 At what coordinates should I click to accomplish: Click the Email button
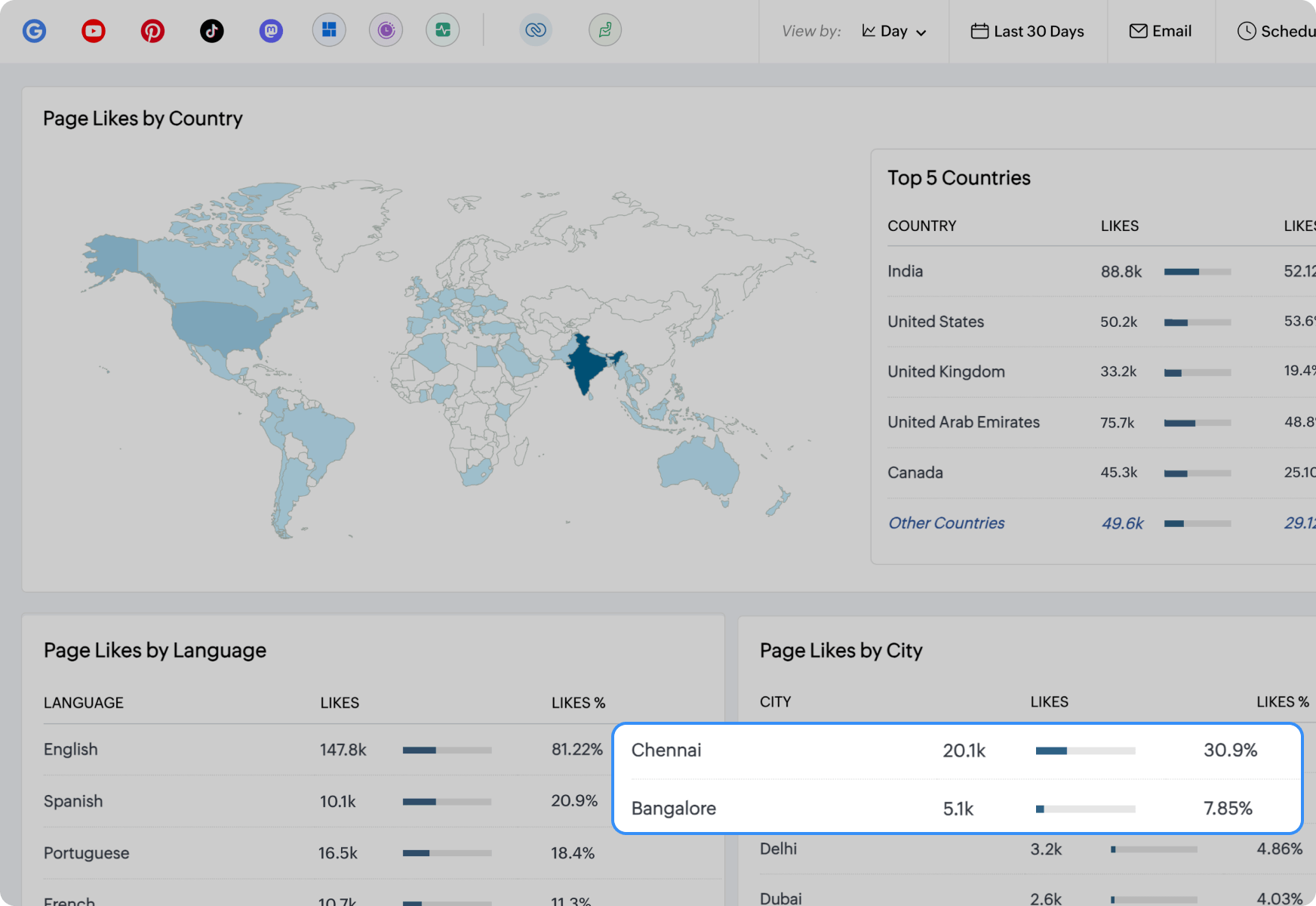pyautogui.click(x=1161, y=31)
